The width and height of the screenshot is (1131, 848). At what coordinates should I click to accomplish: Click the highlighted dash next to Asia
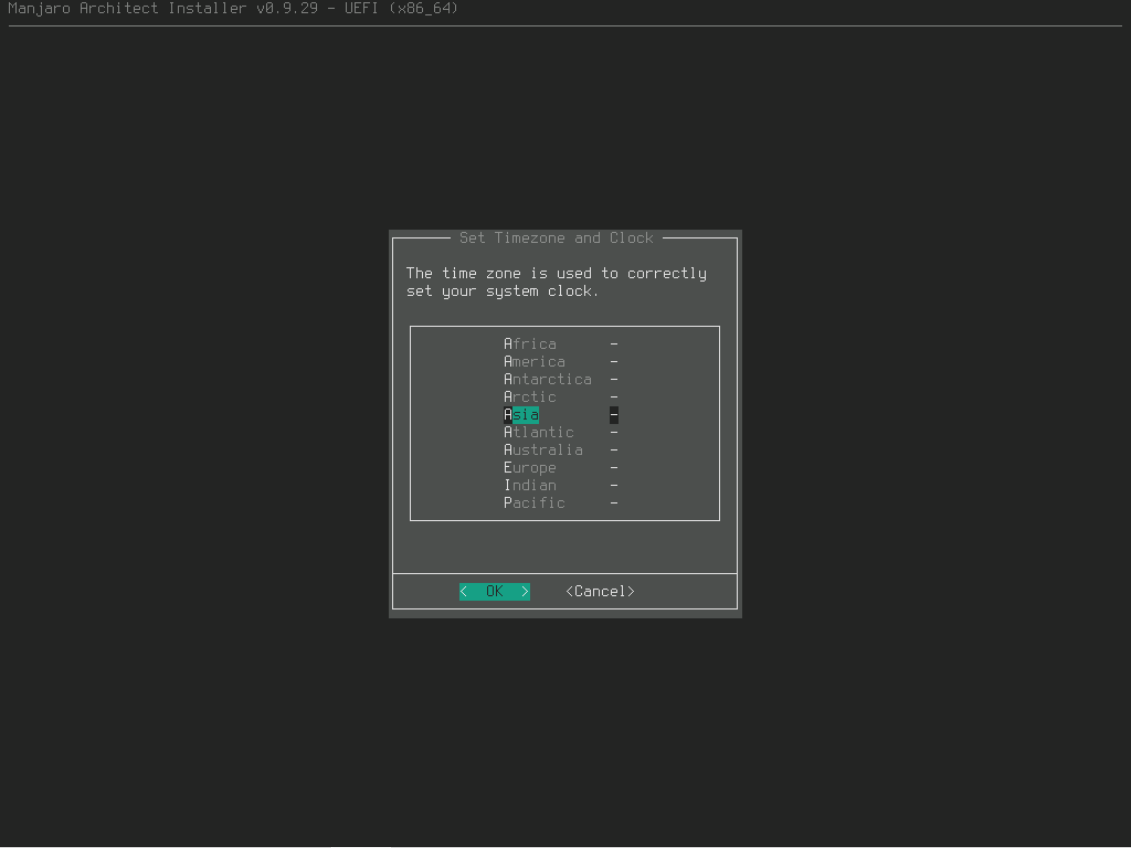614,415
